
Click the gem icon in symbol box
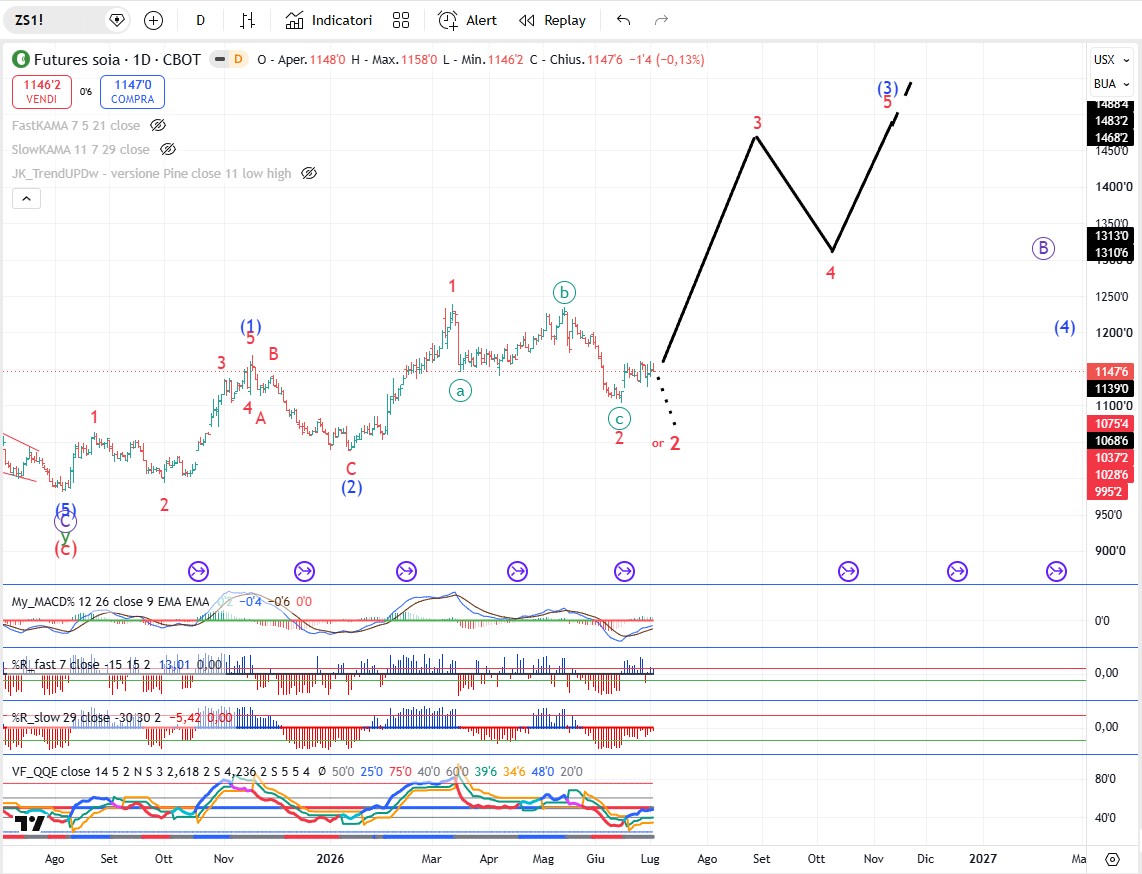point(117,20)
